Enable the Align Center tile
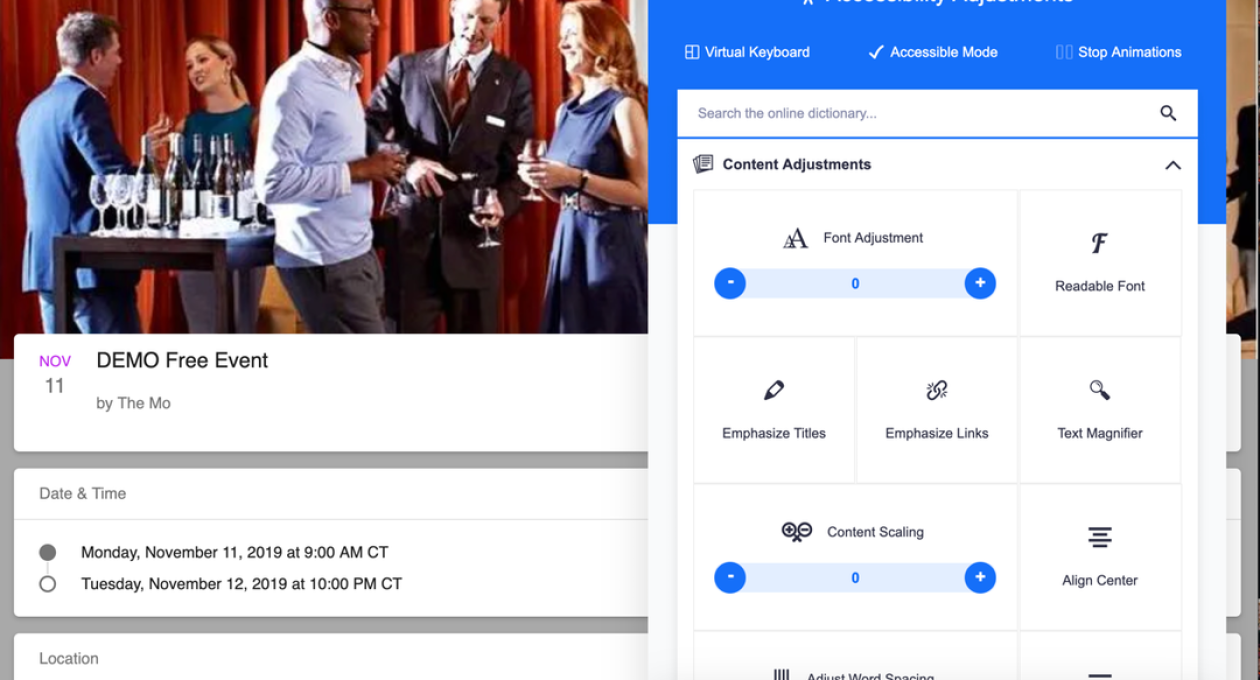This screenshot has height=680, width=1260. coord(1100,557)
